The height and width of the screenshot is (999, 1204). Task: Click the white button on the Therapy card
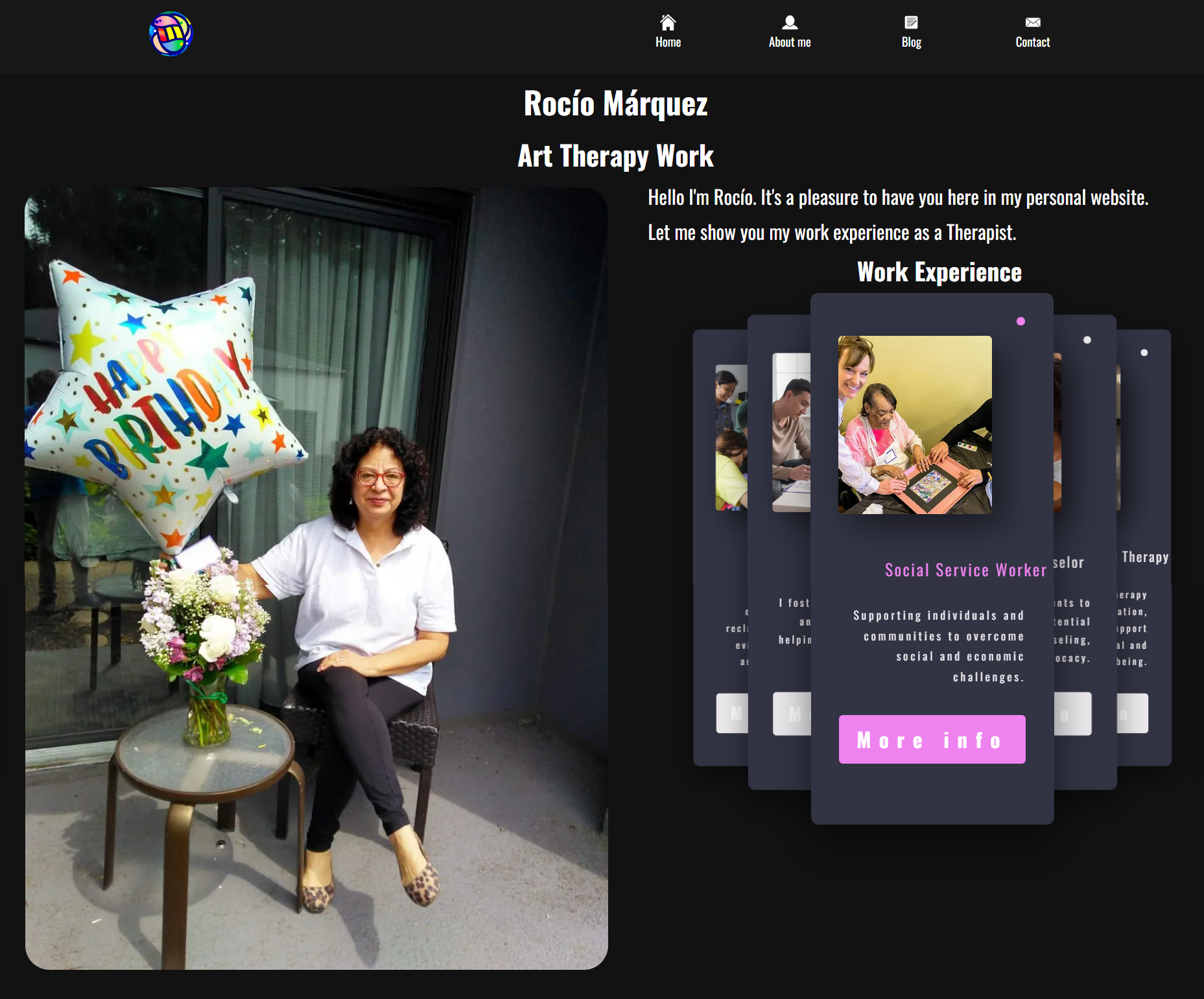pyautogui.click(x=1133, y=714)
